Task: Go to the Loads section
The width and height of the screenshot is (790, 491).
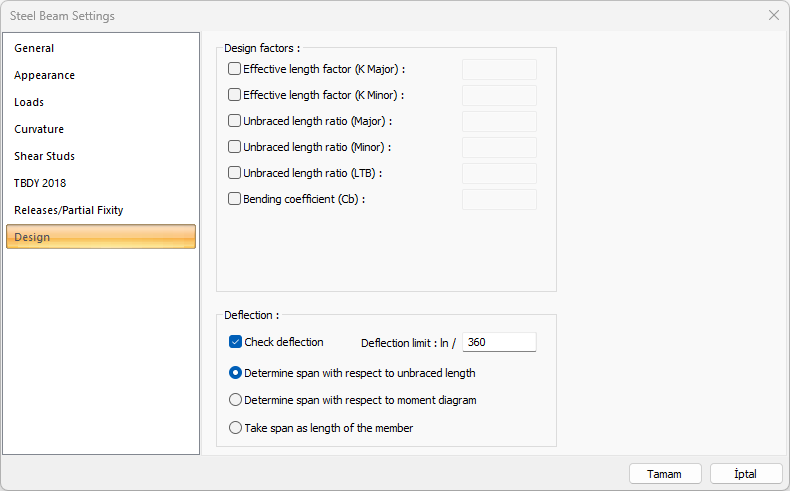Action: pos(29,102)
